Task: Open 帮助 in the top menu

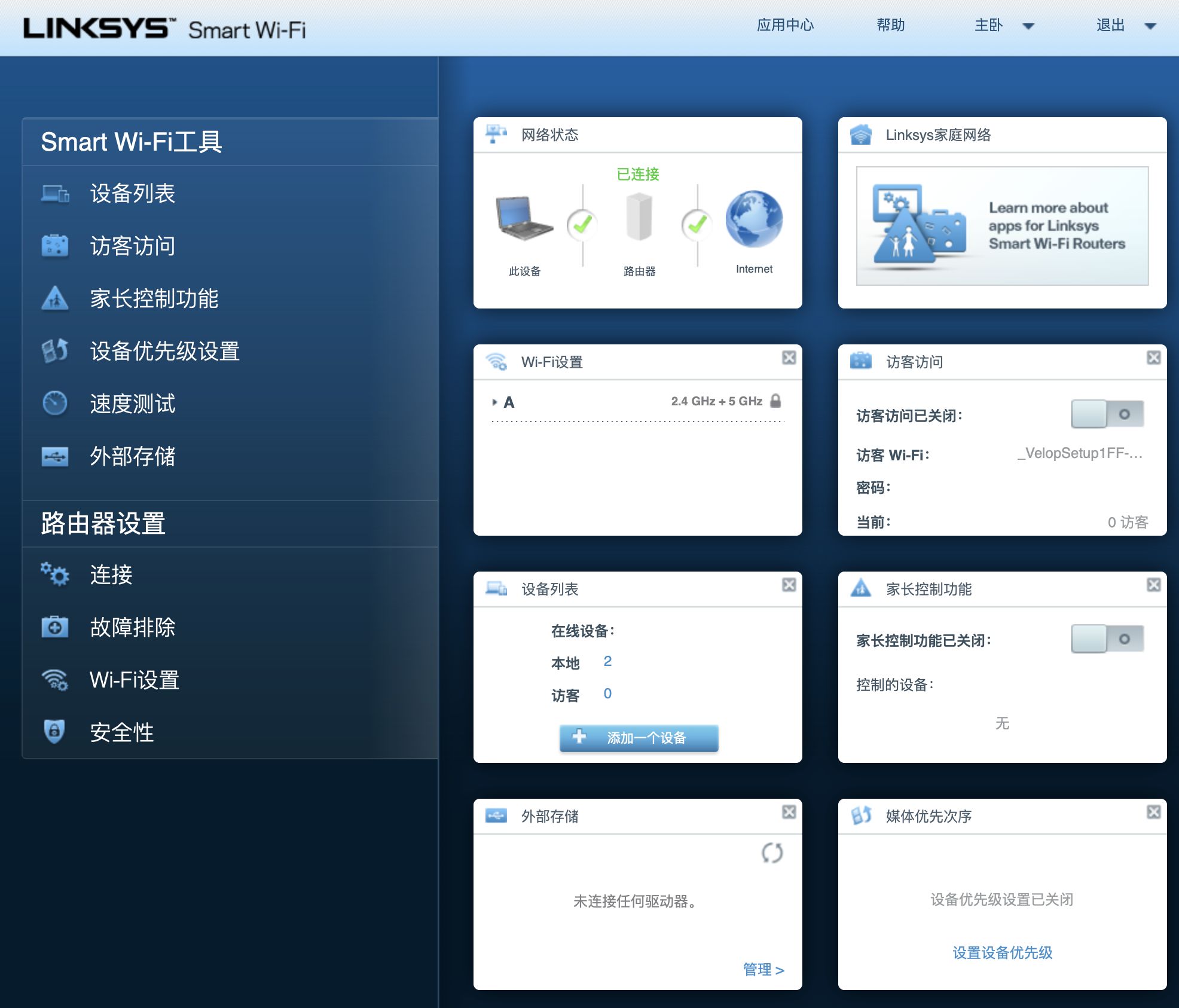Action: coord(890,25)
